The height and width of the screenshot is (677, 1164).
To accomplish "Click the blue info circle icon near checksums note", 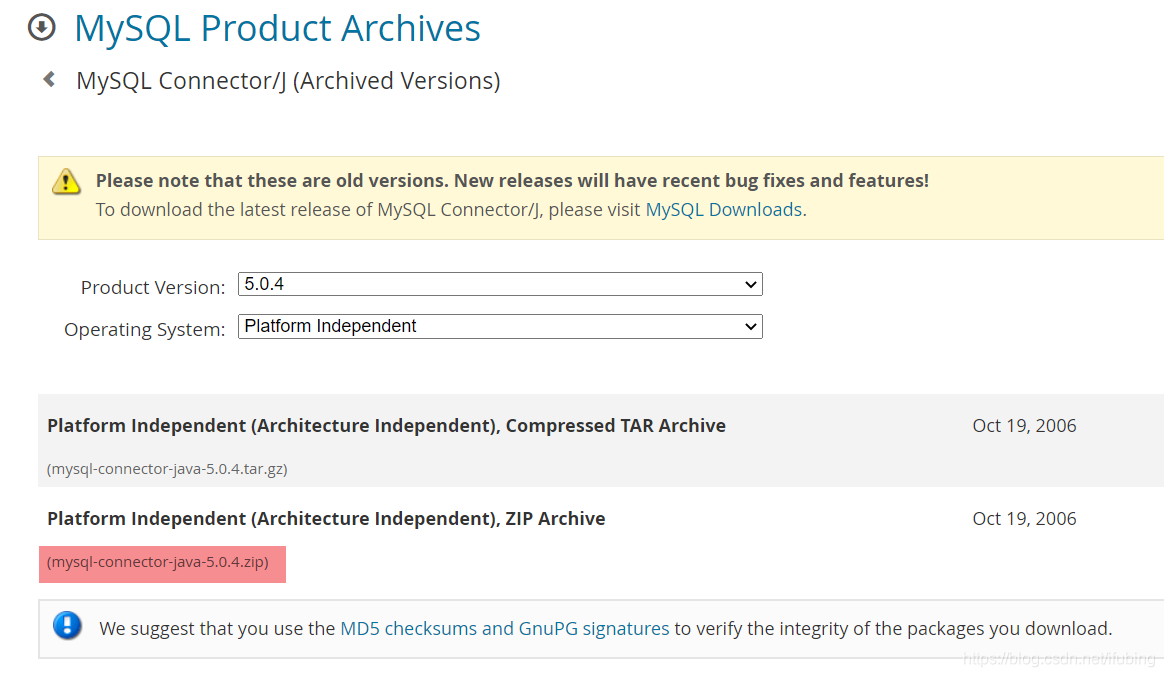I will (67, 628).
